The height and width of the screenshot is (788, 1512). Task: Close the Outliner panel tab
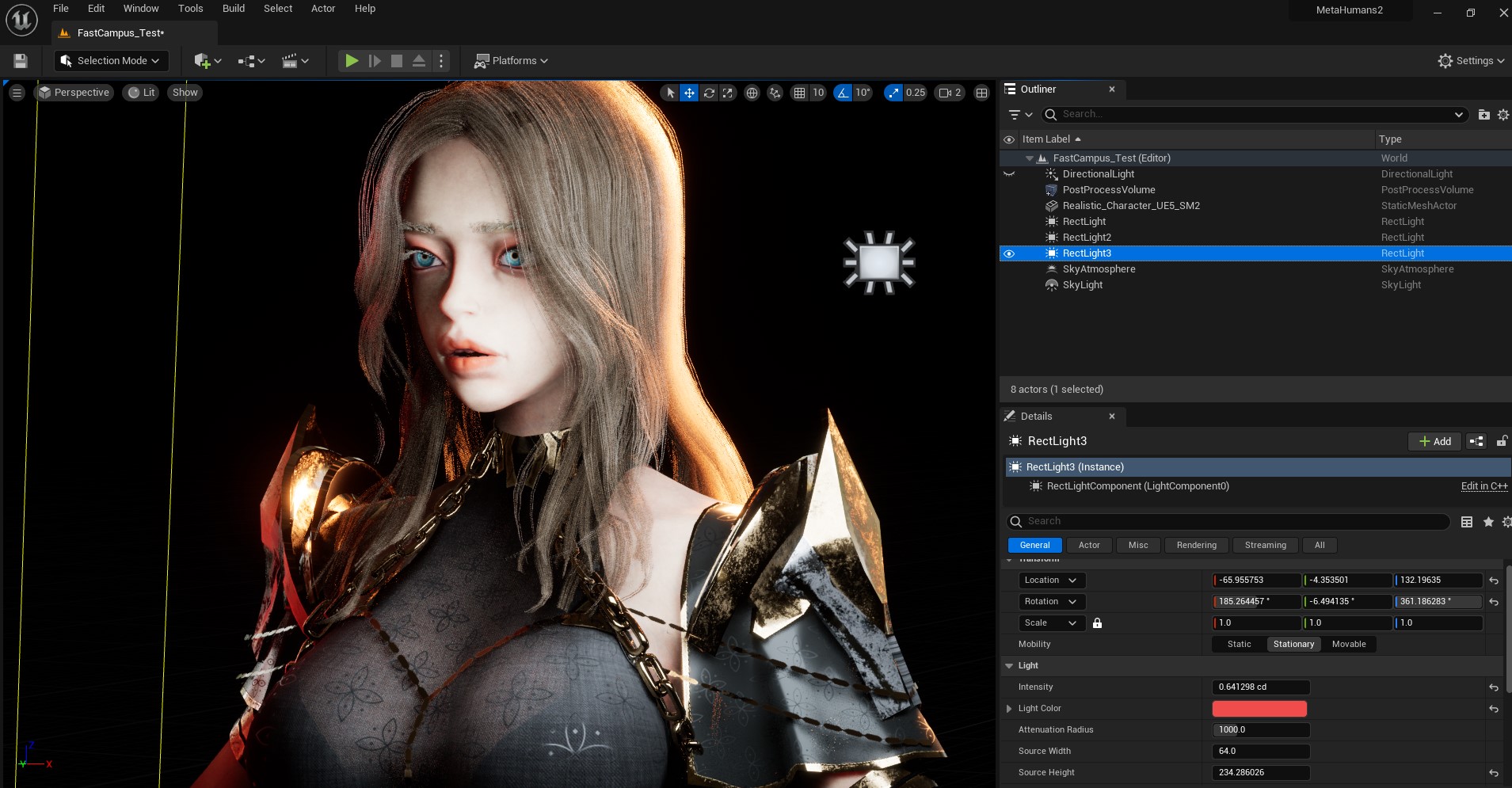click(1112, 89)
